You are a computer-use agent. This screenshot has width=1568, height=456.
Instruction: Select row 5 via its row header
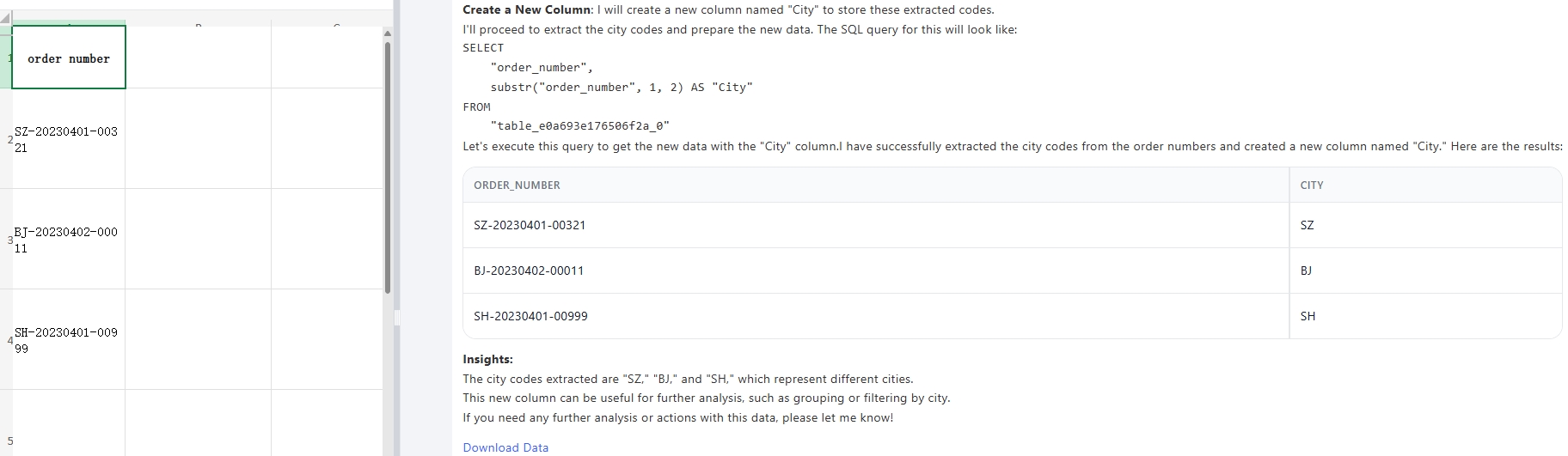[x=6, y=441]
